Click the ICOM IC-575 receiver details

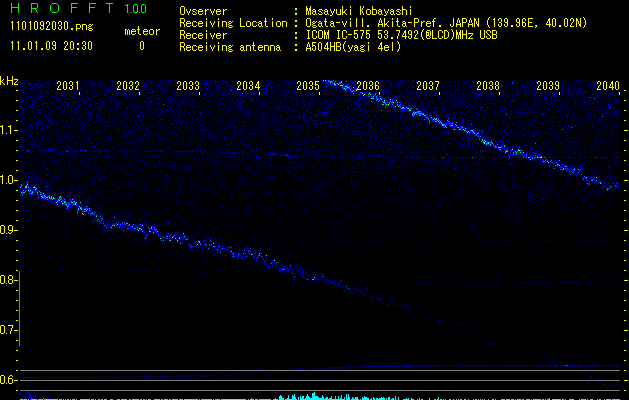(401, 35)
